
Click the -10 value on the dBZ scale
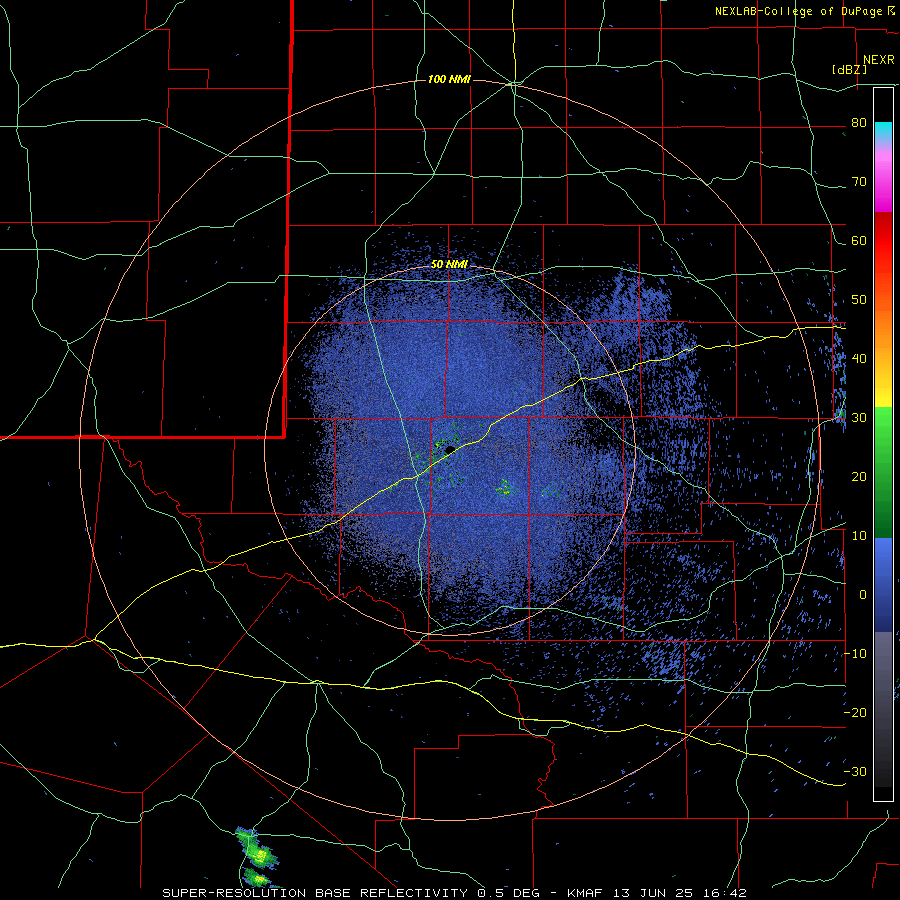click(855, 653)
